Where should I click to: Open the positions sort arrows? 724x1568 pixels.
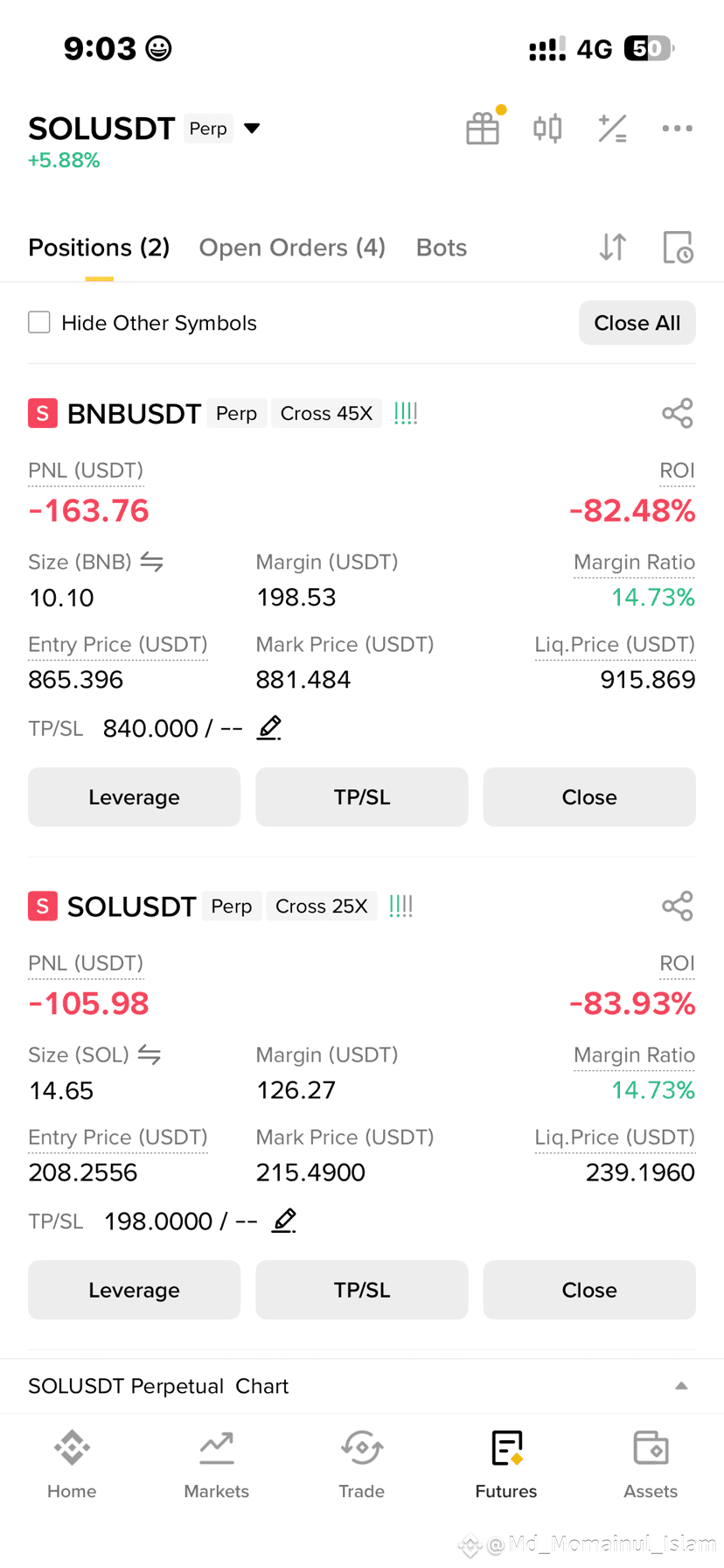coord(613,248)
